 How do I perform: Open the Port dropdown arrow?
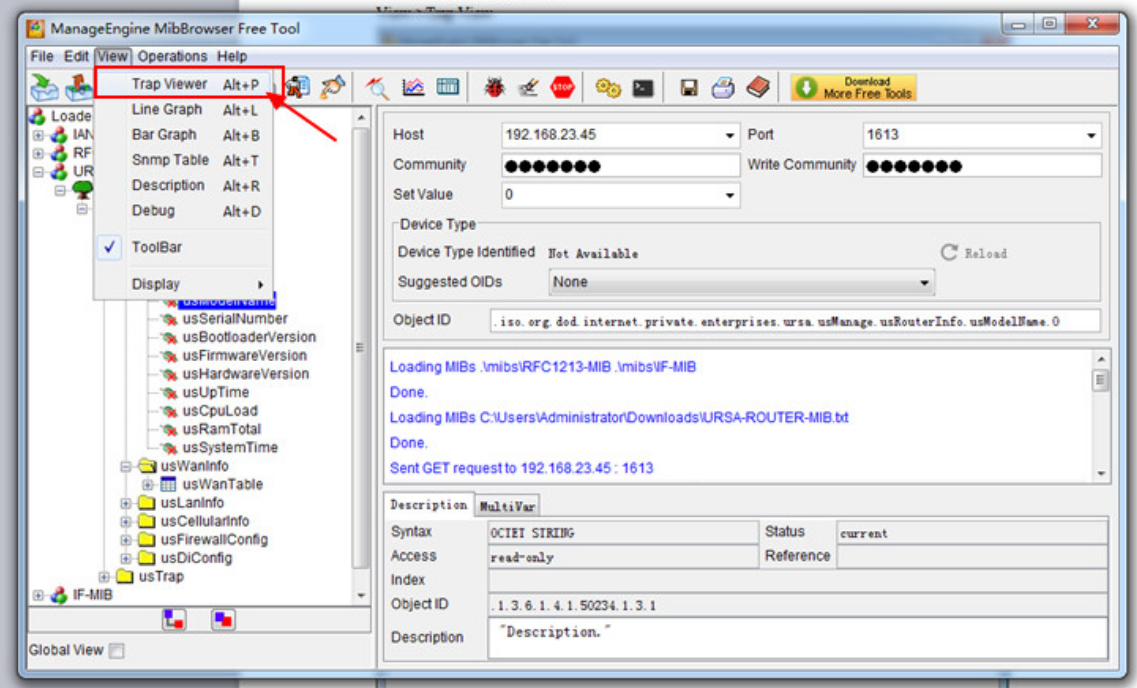point(1091,136)
